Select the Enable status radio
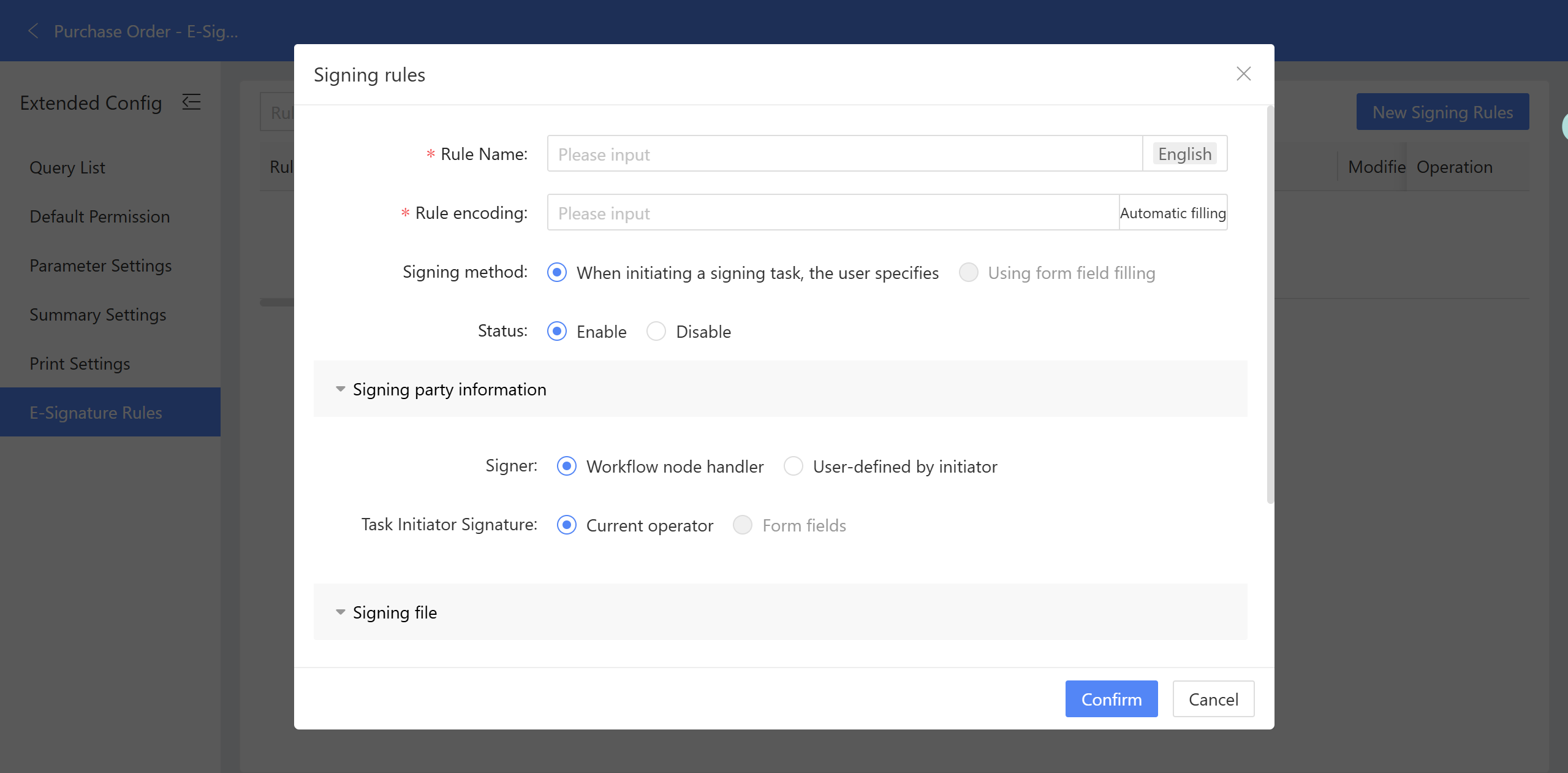 click(x=557, y=332)
